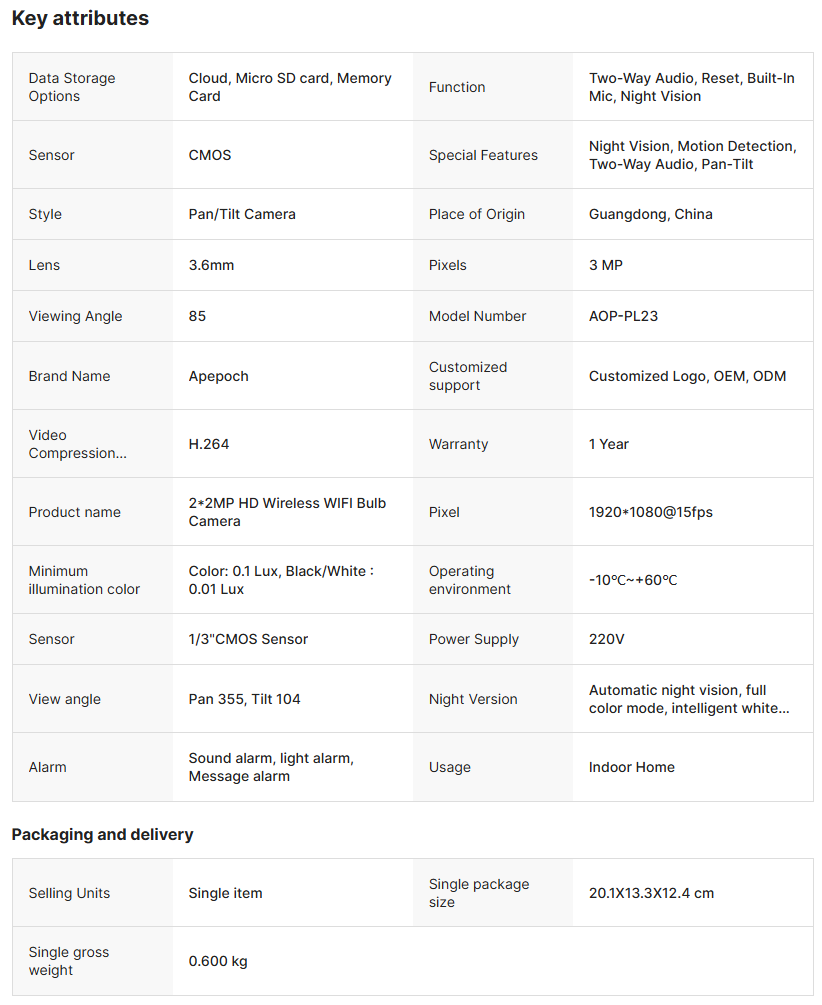Click the 1 Year warranty value
822x1005 pixels.
[609, 444]
